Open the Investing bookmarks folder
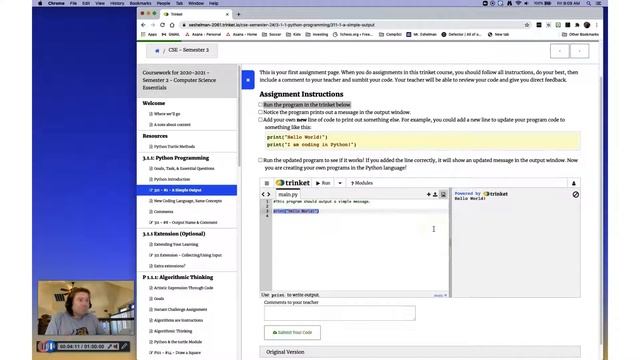This screenshot has width=640, height=360. 317,35
